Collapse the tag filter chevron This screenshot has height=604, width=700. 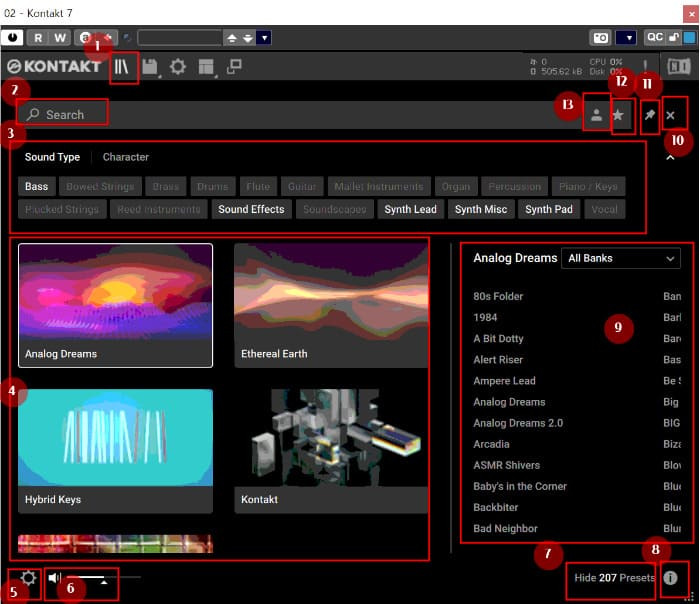click(x=670, y=157)
